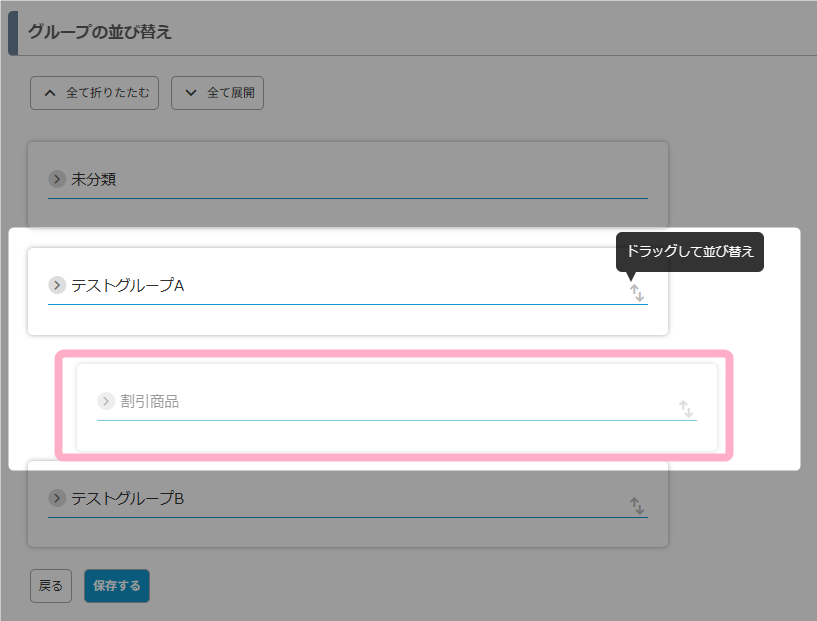Expand テストグループB with its chevron
Viewport: 817px width, 621px height.
click(x=57, y=498)
